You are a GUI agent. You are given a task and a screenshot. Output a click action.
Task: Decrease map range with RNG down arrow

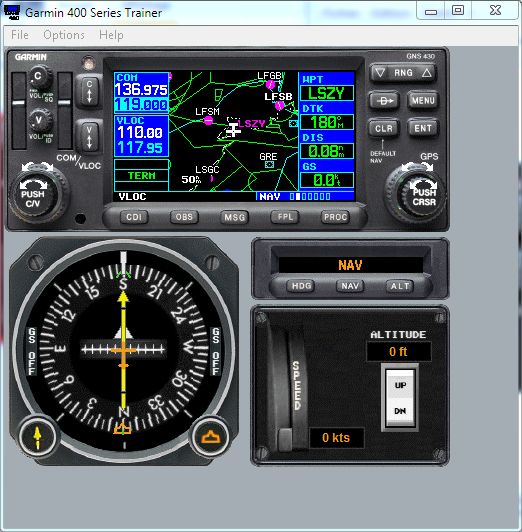coord(380,73)
